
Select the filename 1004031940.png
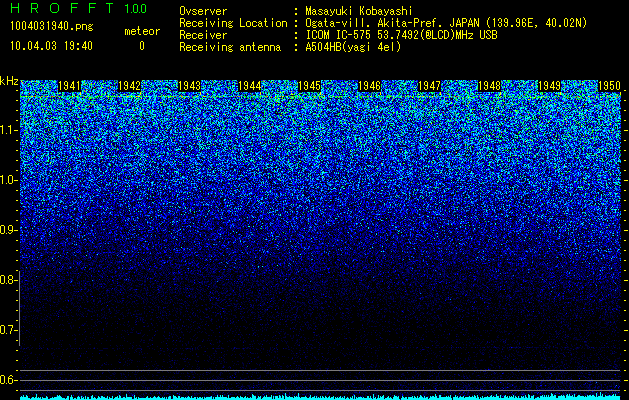[x=52, y=26]
